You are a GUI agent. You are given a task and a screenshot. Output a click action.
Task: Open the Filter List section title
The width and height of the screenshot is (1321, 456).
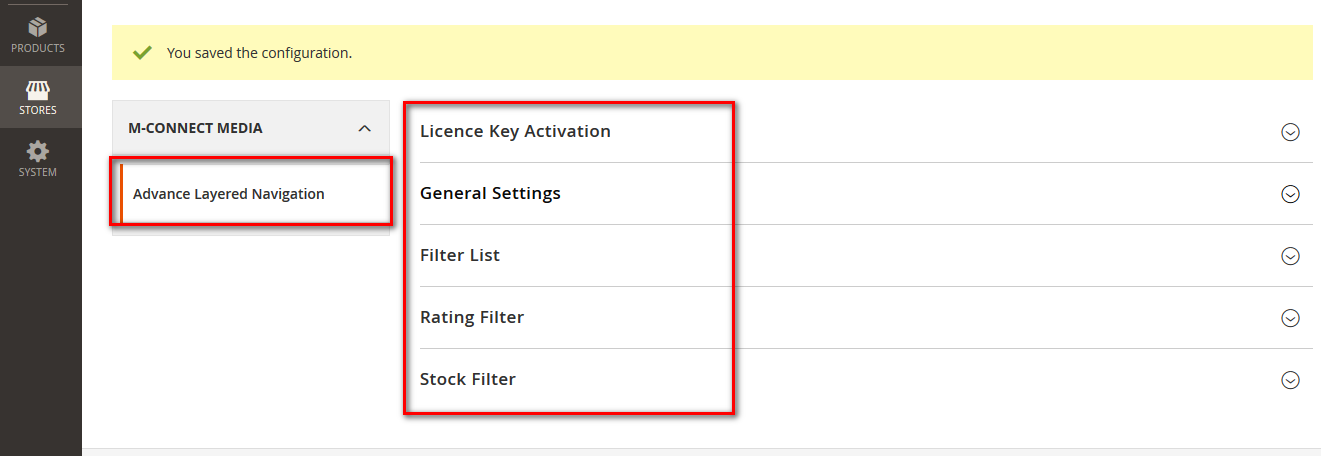tap(460, 255)
